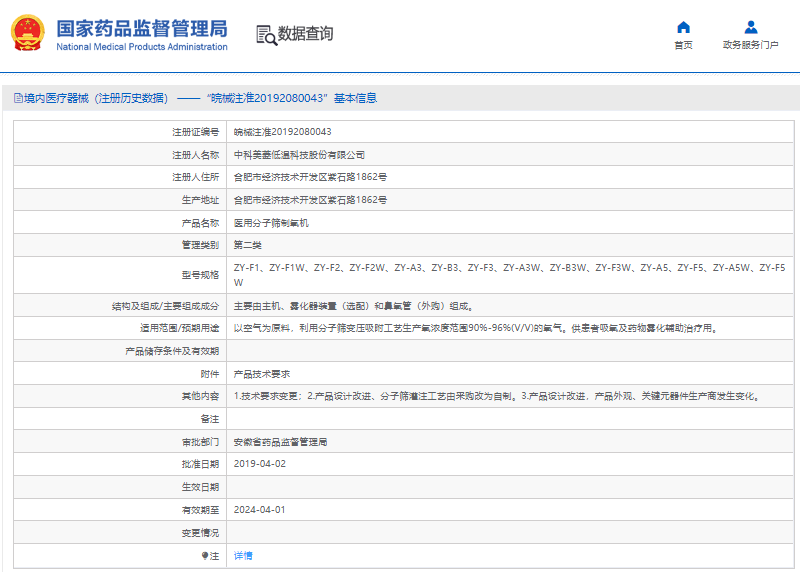Click National Medical Products Administration text
The width and height of the screenshot is (800, 572).
pyautogui.click(x=142, y=47)
